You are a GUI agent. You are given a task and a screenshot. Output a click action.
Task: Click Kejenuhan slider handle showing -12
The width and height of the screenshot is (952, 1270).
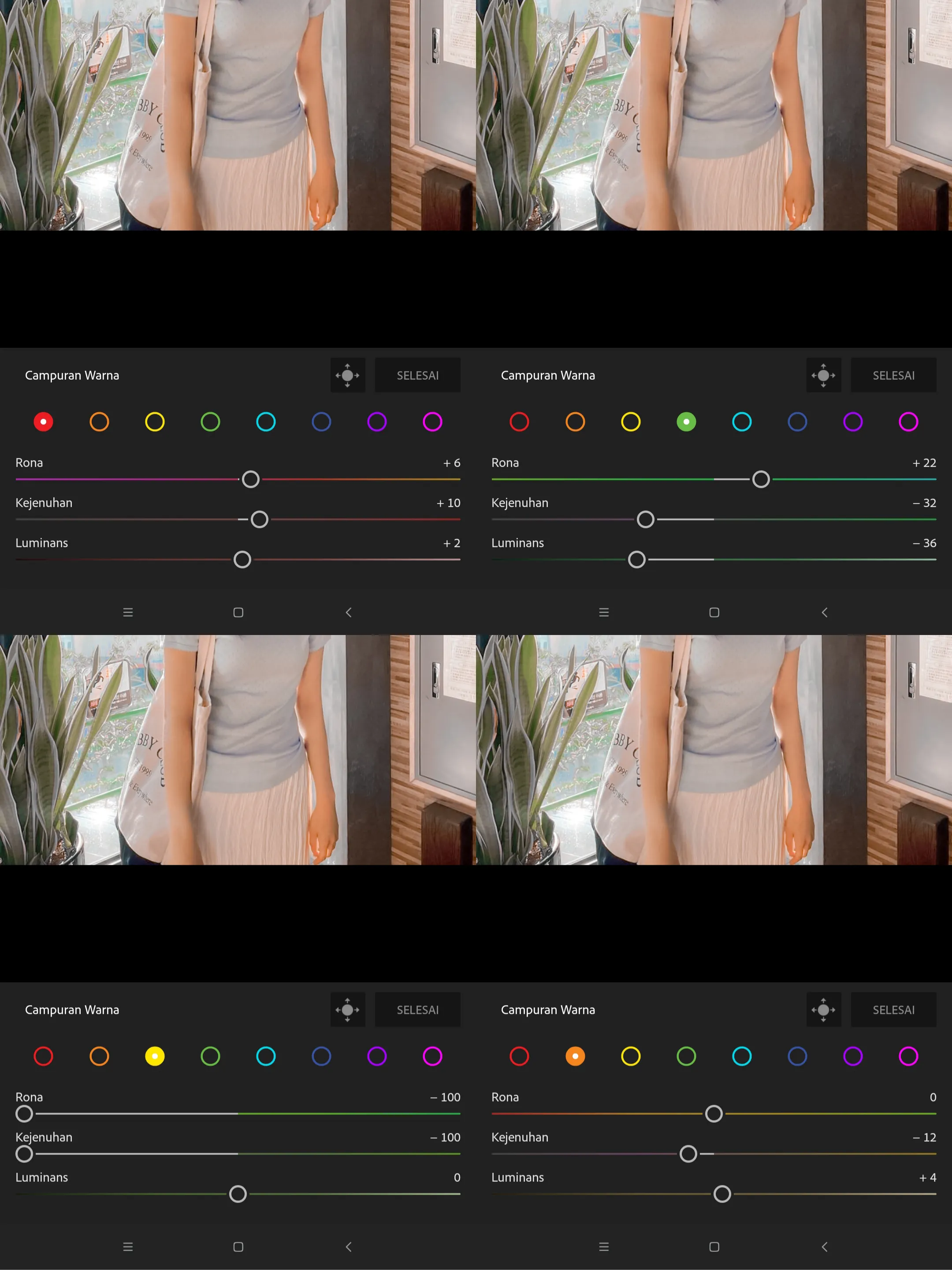pos(688,1154)
